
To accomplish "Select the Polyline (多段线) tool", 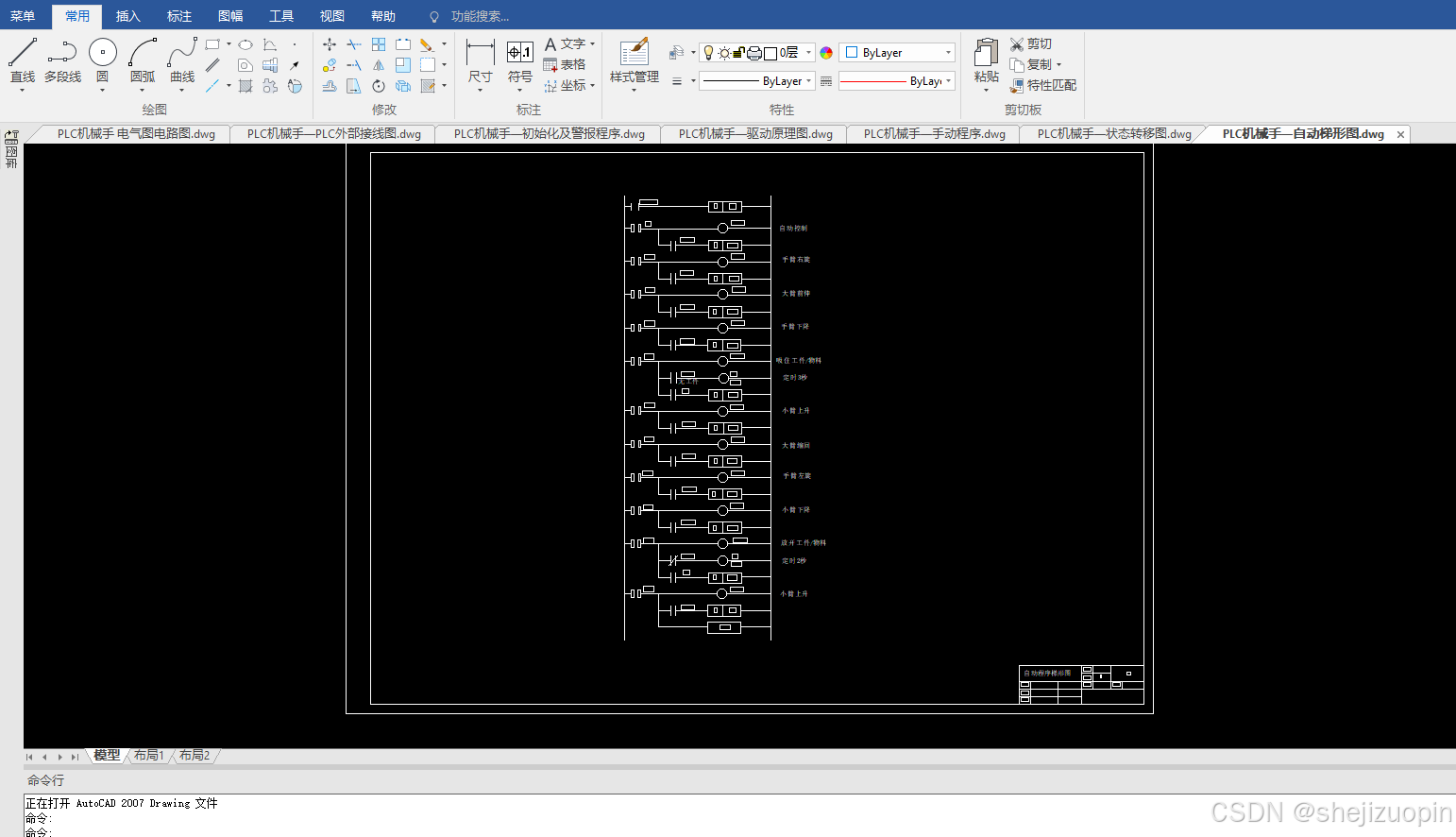I will pyautogui.click(x=62, y=61).
